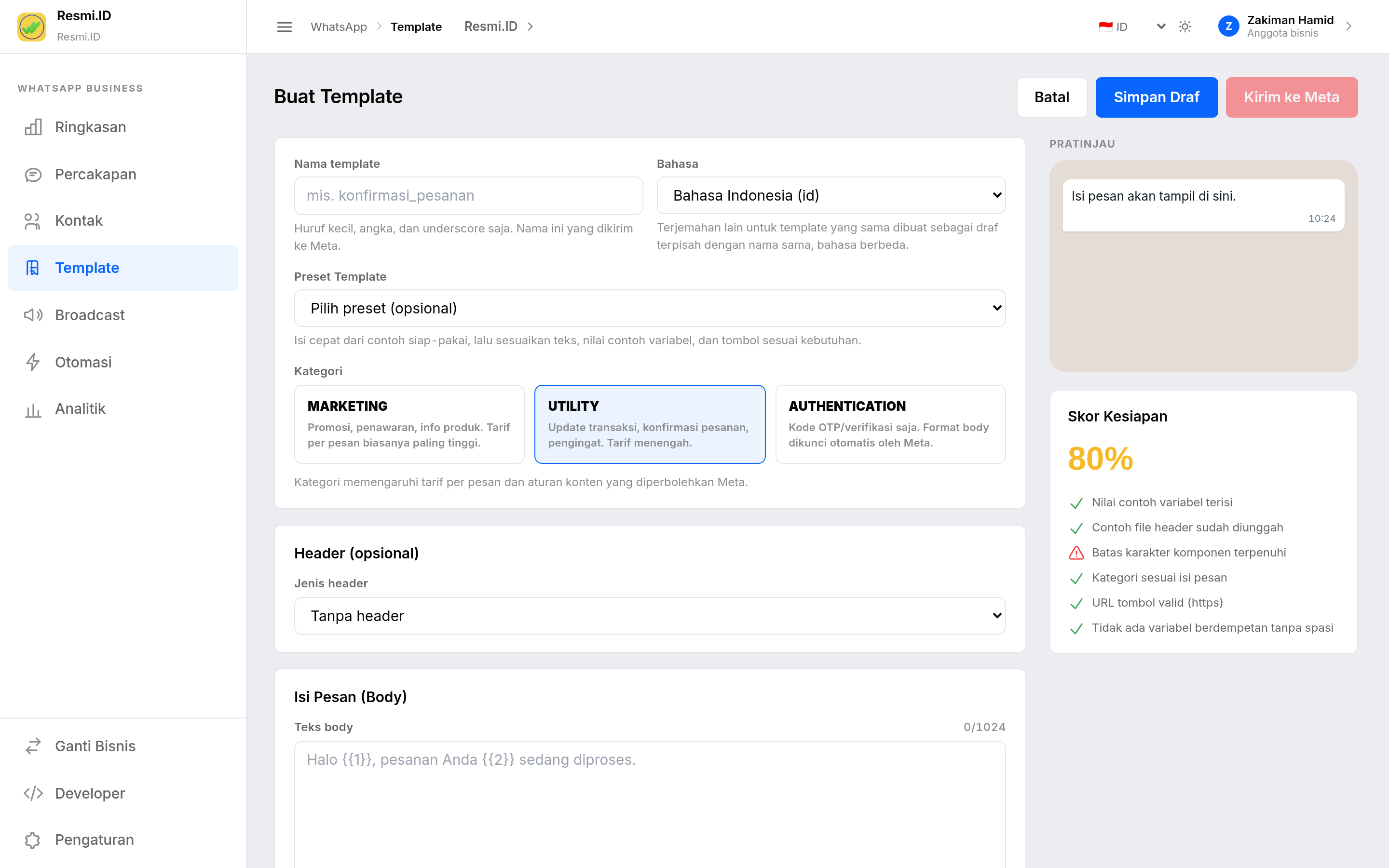Screen dimensions: 1389x868
Task: Click the Percakapan chat bubble icon
Action: [x=33, y=175]
